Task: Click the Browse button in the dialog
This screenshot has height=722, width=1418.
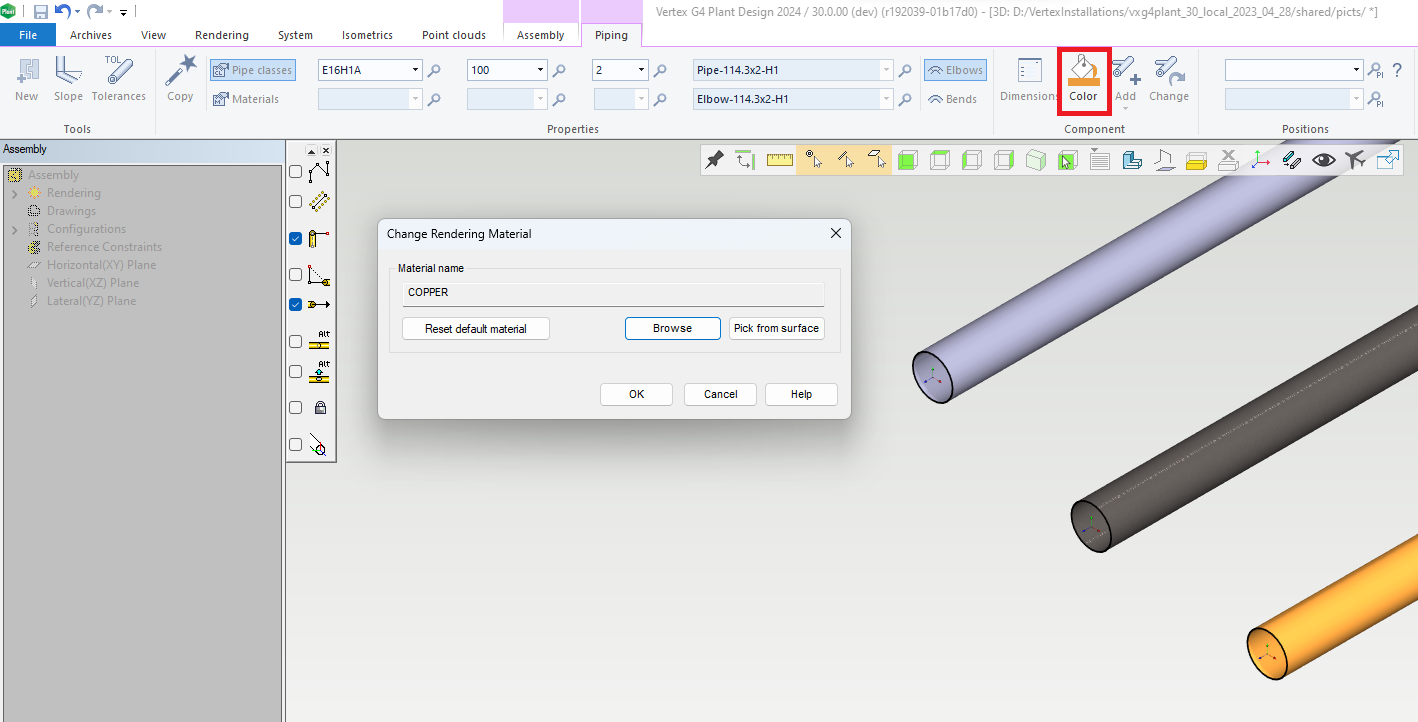Action: click(672, 328)
